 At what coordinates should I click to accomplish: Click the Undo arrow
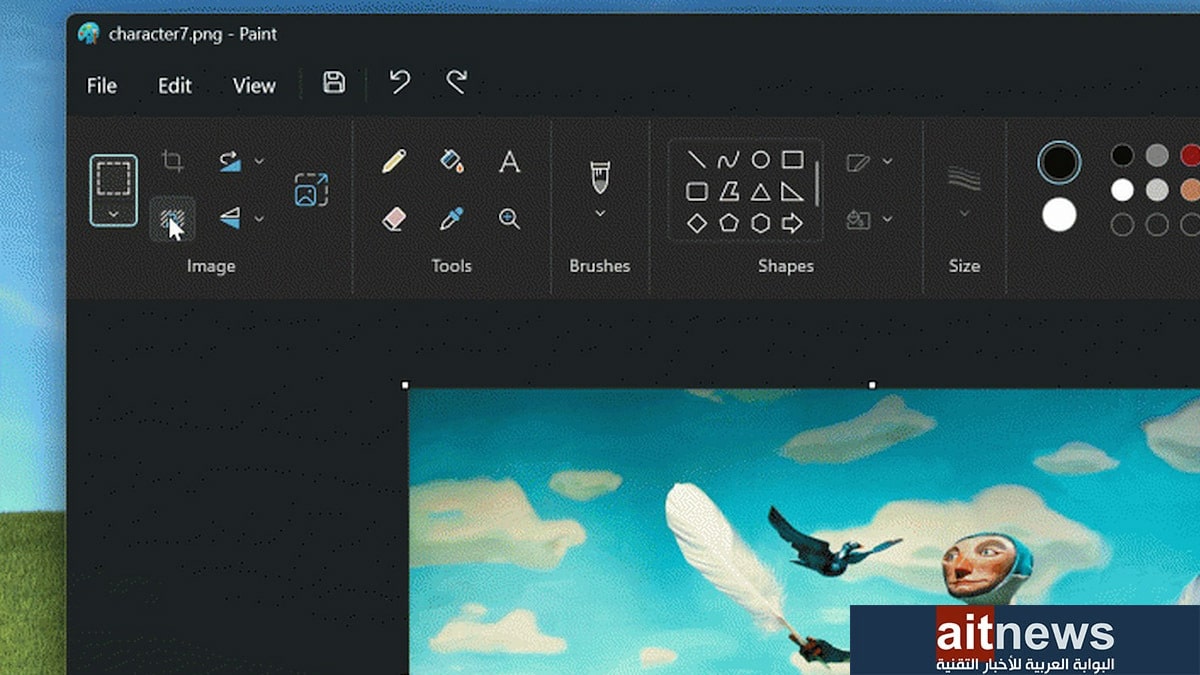(x=400, y=82)
